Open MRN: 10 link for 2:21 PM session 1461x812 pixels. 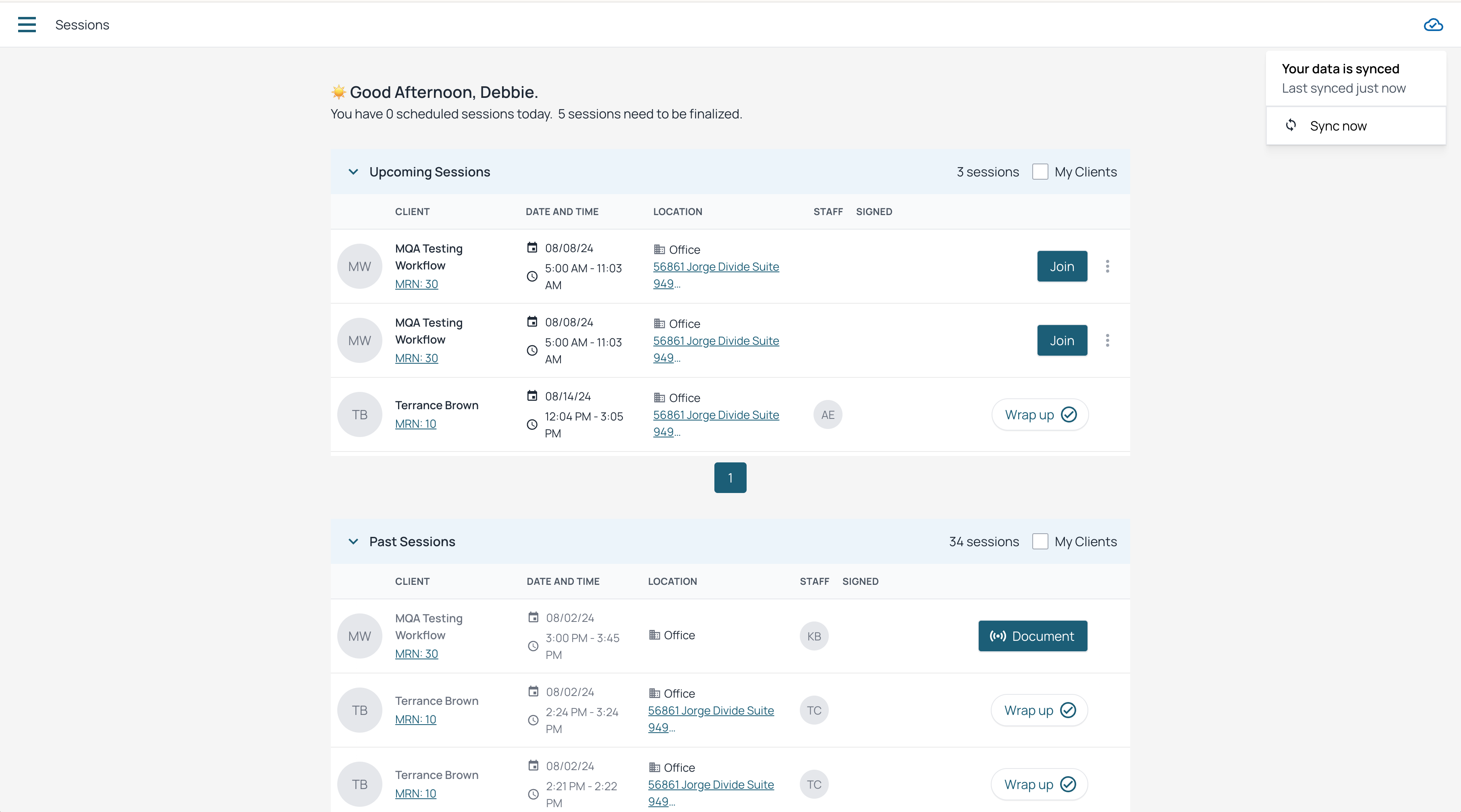(x=415, y=794)
